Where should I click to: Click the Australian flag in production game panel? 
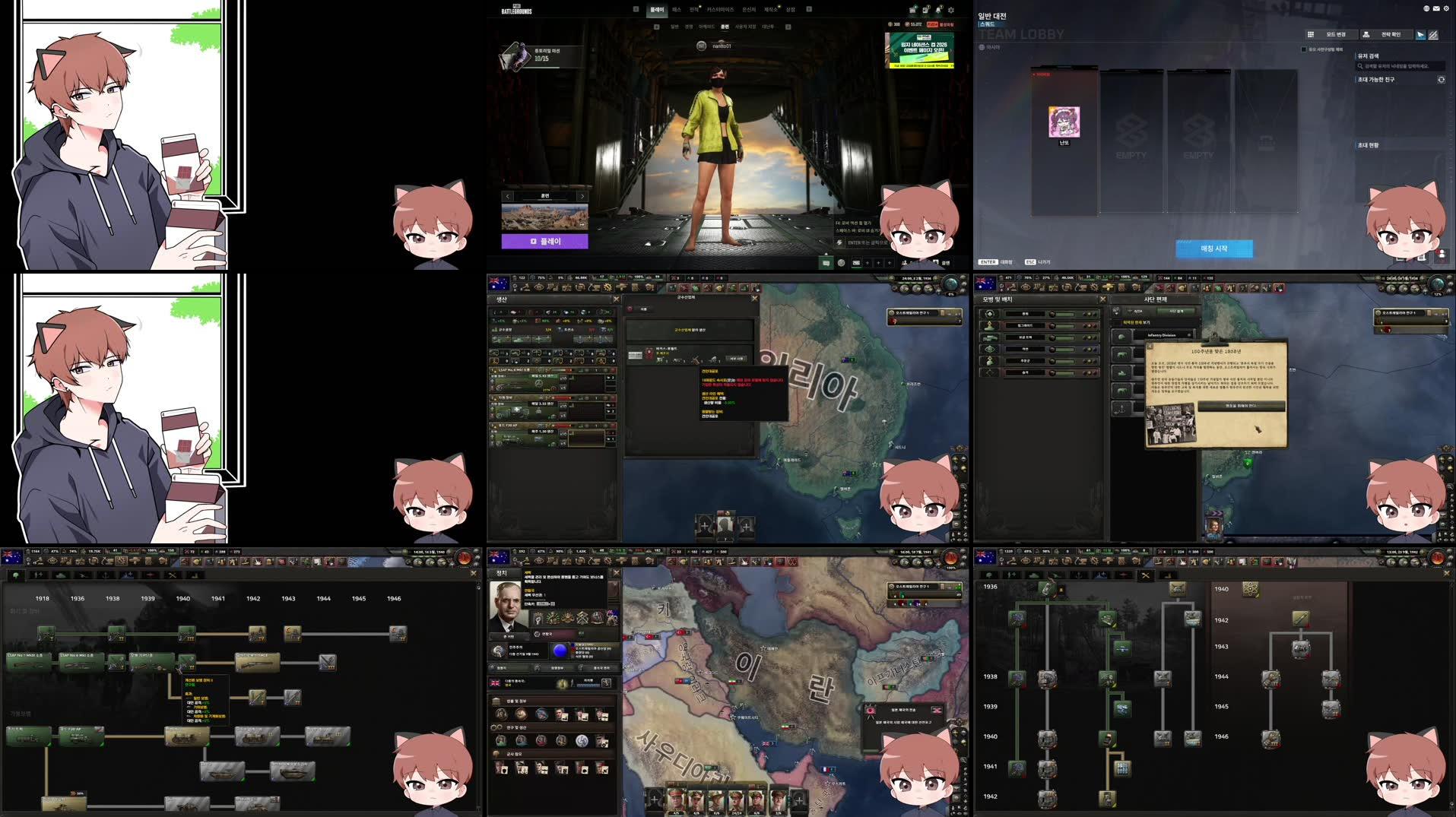click(x=498, y=283)
